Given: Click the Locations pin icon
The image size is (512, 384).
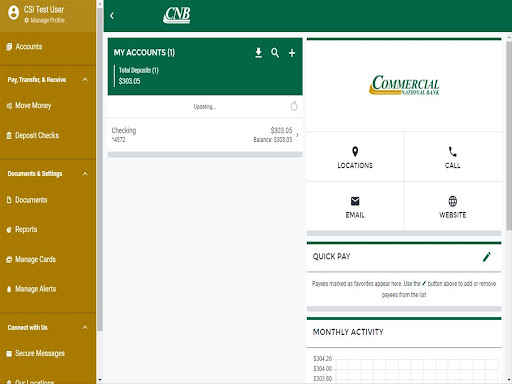Looking at the screenshot, I should 355,152.
